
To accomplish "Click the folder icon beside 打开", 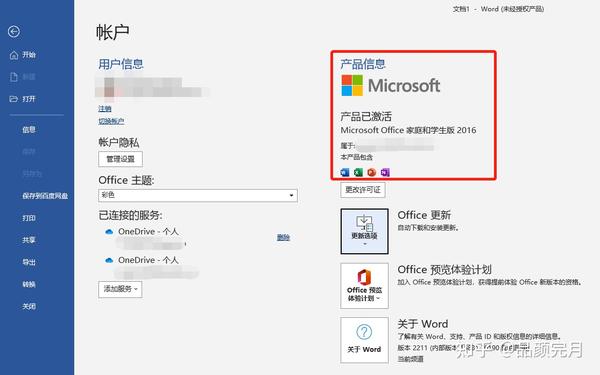I will coord(14,99).
